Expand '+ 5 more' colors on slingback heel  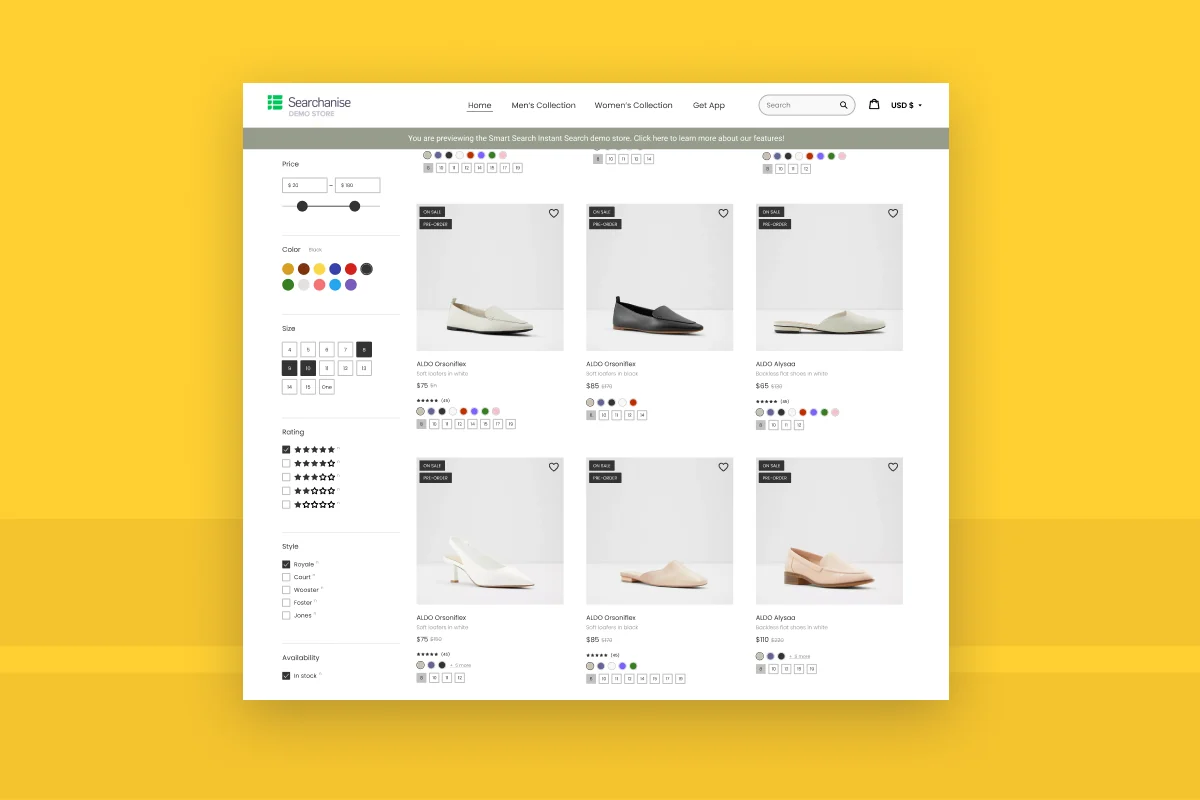click(x=460, y=665)
